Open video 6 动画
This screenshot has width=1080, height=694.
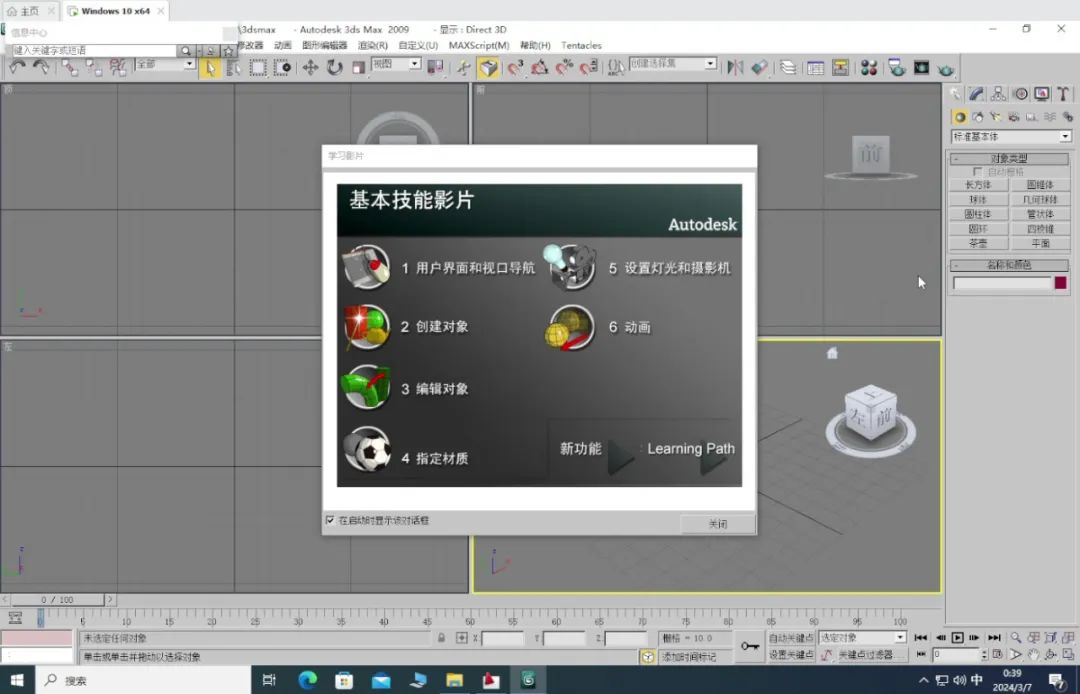[x=598, y=327]
